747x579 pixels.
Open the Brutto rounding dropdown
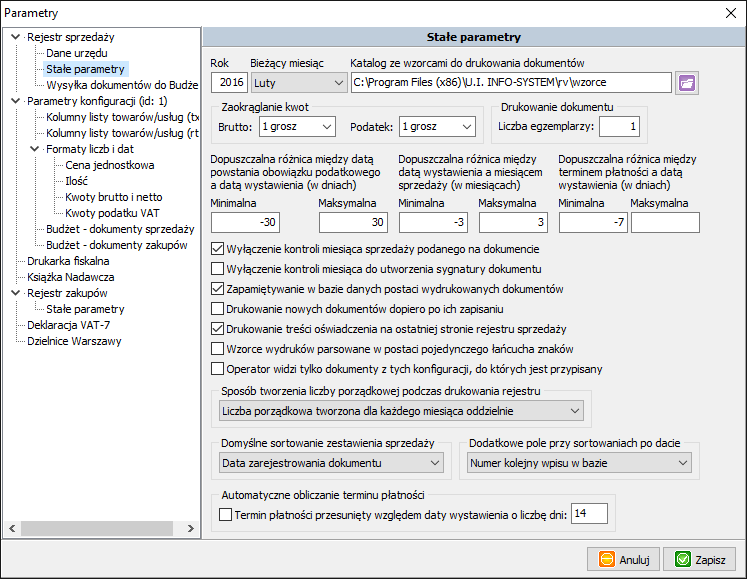[x=296, y=127]
